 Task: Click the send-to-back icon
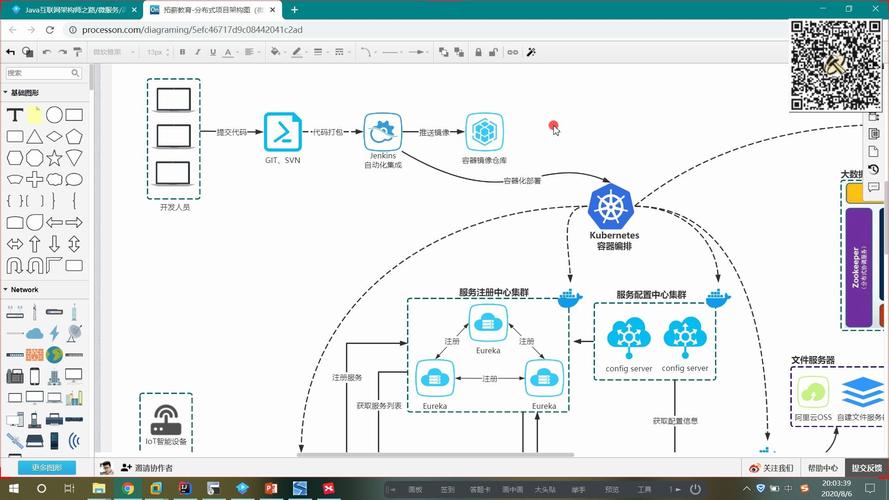click(x=459, y=52)
